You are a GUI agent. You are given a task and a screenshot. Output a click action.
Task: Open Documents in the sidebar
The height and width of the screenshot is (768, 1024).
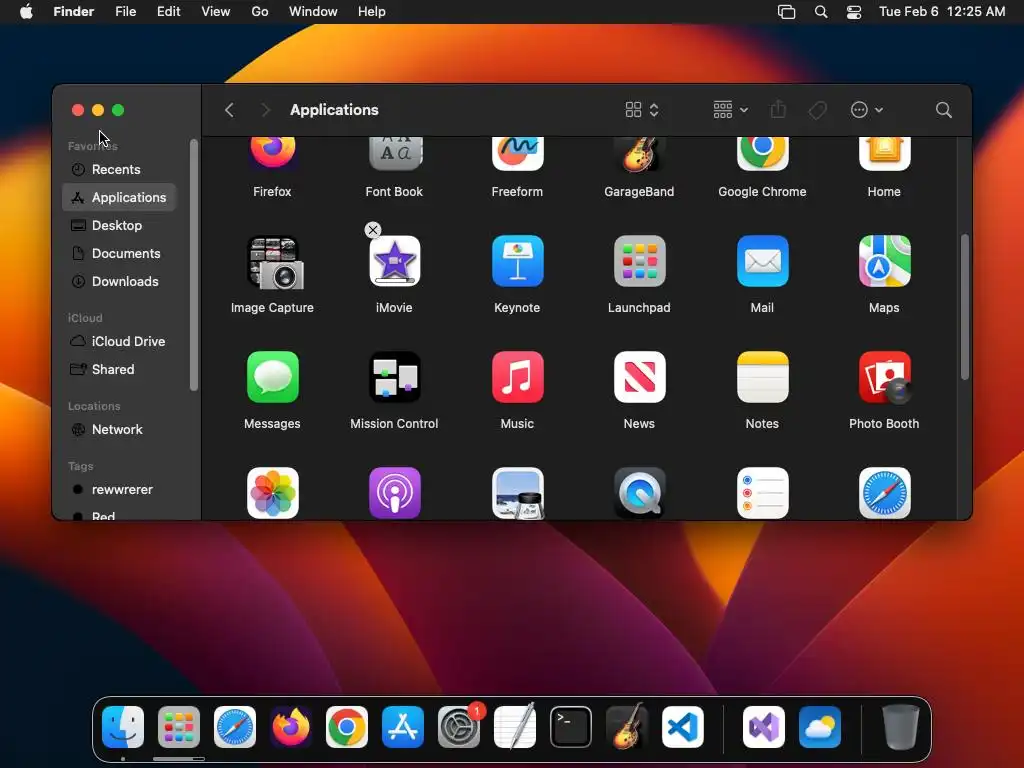[119, 253]
